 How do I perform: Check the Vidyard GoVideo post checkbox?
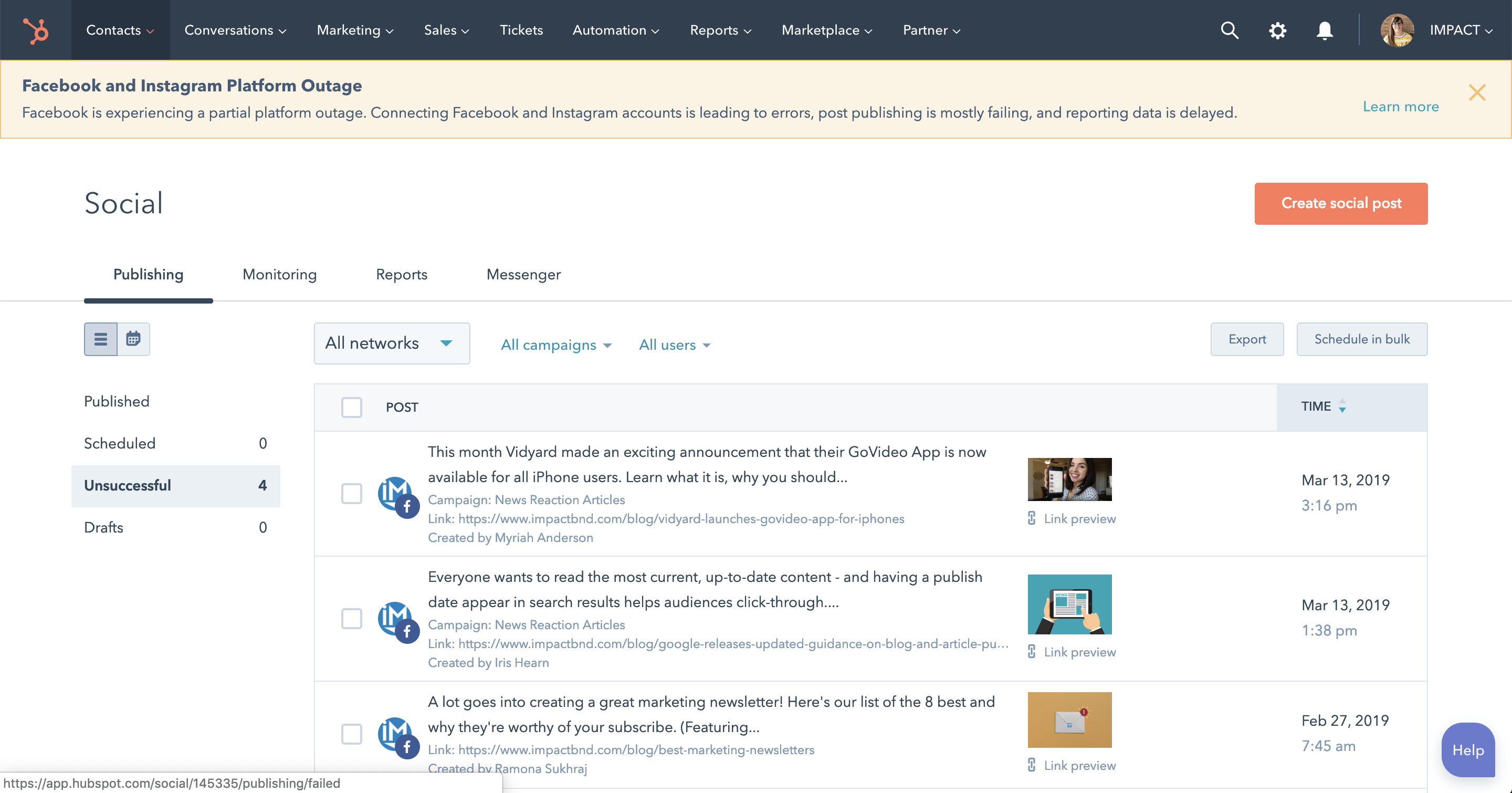352,494
